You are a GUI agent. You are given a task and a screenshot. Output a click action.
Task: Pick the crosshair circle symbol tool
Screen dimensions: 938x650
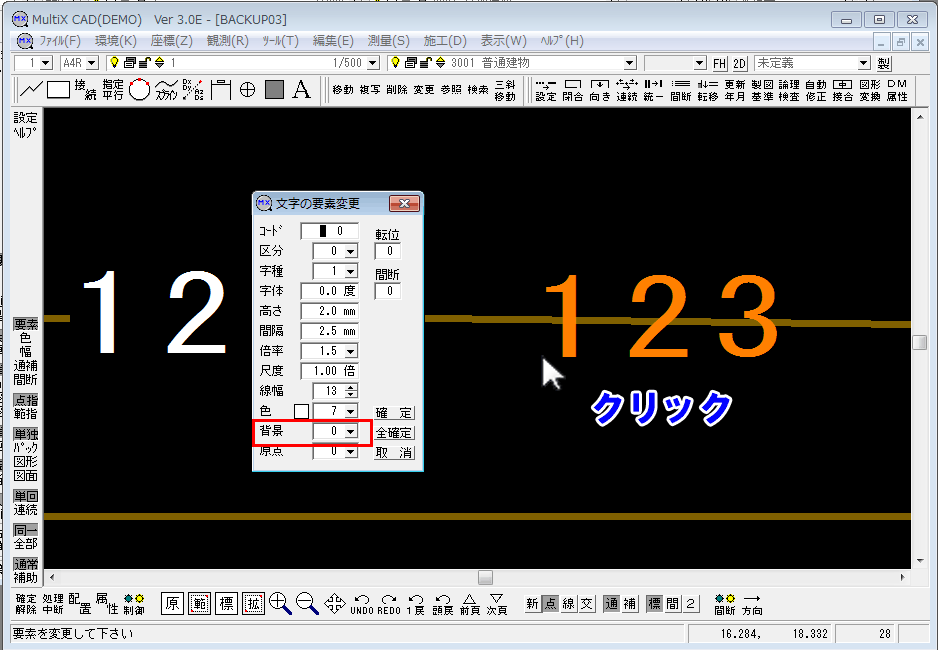tap(247, 90)
